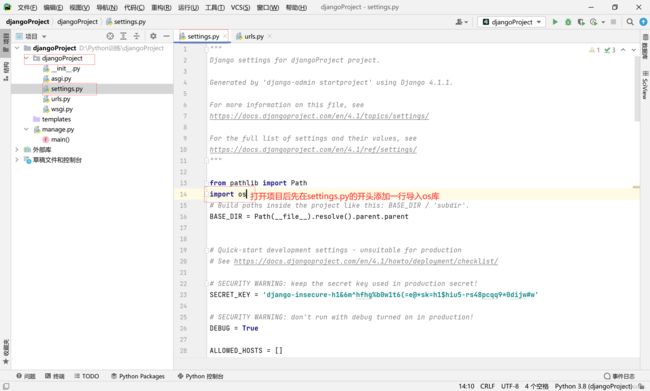Open the 工具(T) menu

point(215,7)
